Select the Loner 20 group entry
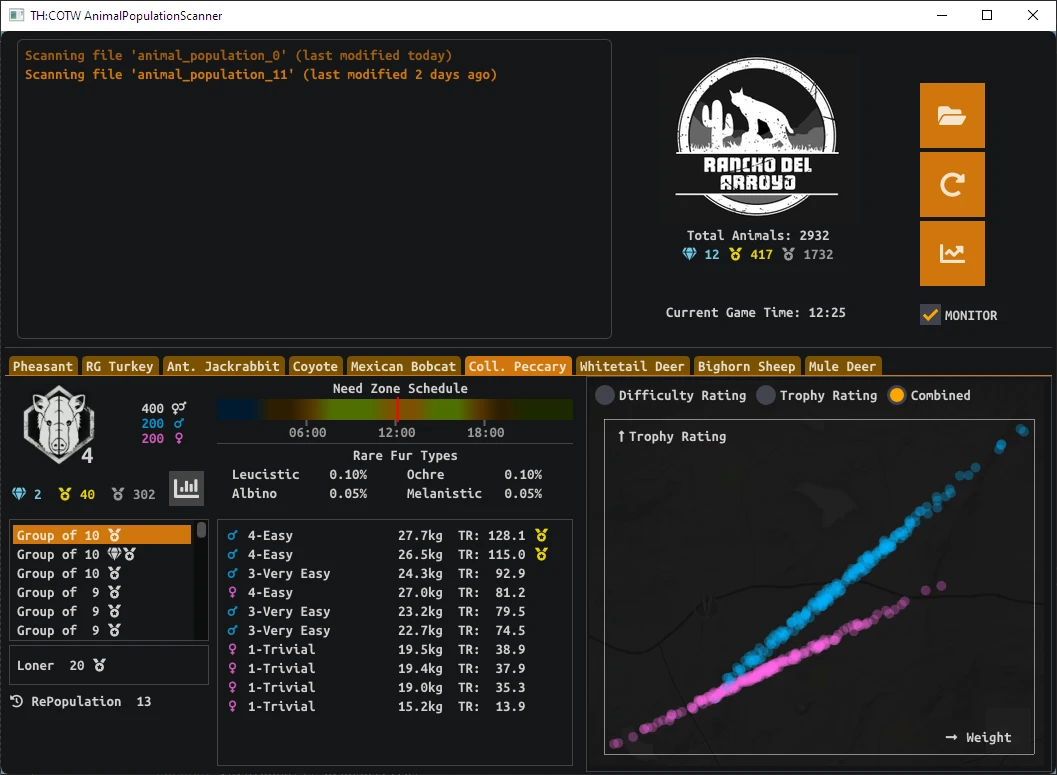The image size is (1057, 775). point(60,665)
